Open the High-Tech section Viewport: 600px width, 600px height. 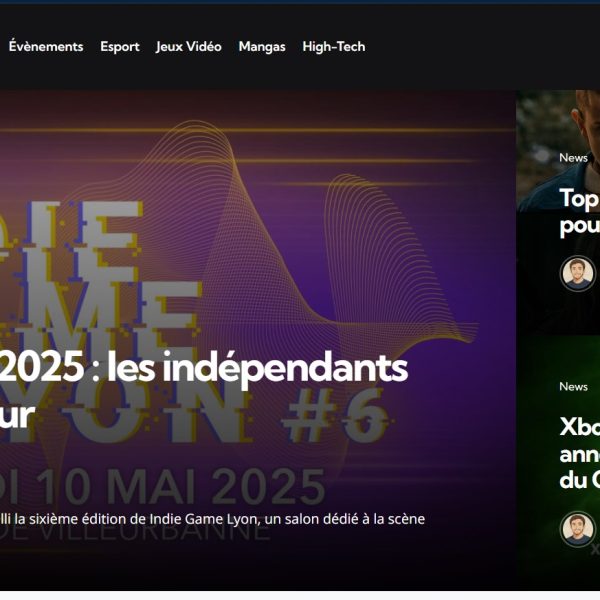coord(334,47)
